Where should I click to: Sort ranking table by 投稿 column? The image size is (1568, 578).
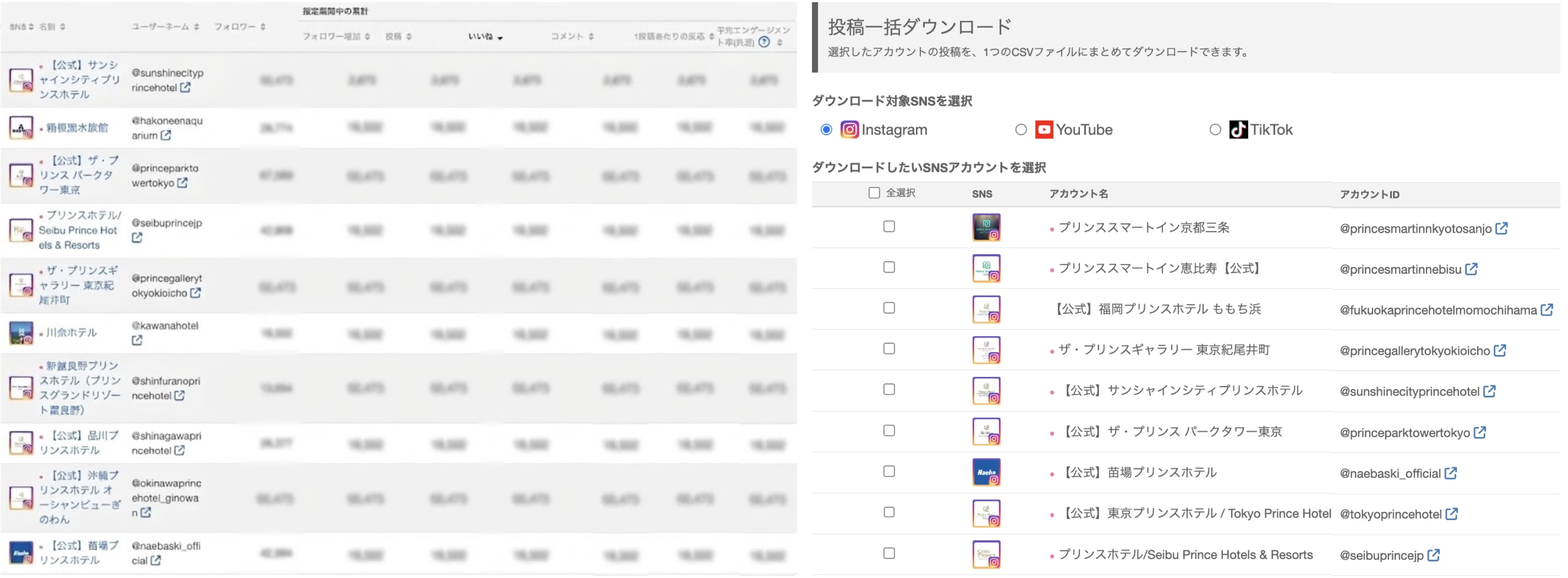[399, 37]
